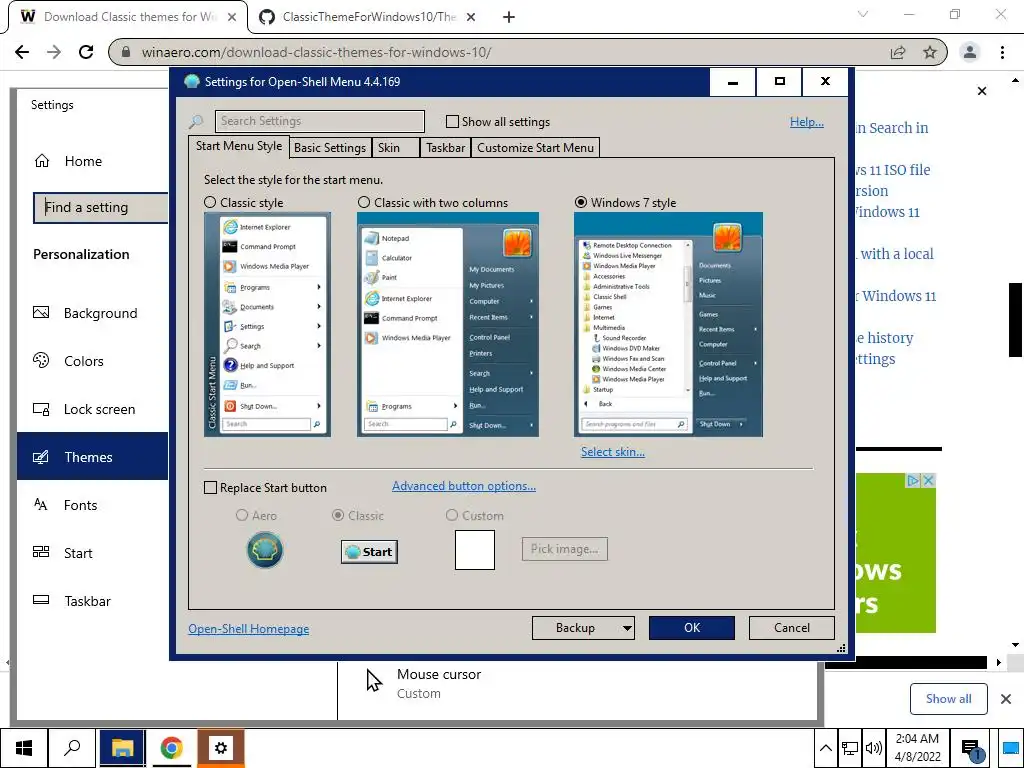
Task: Reload the Chrome page
Action: (x=86, y=52)
